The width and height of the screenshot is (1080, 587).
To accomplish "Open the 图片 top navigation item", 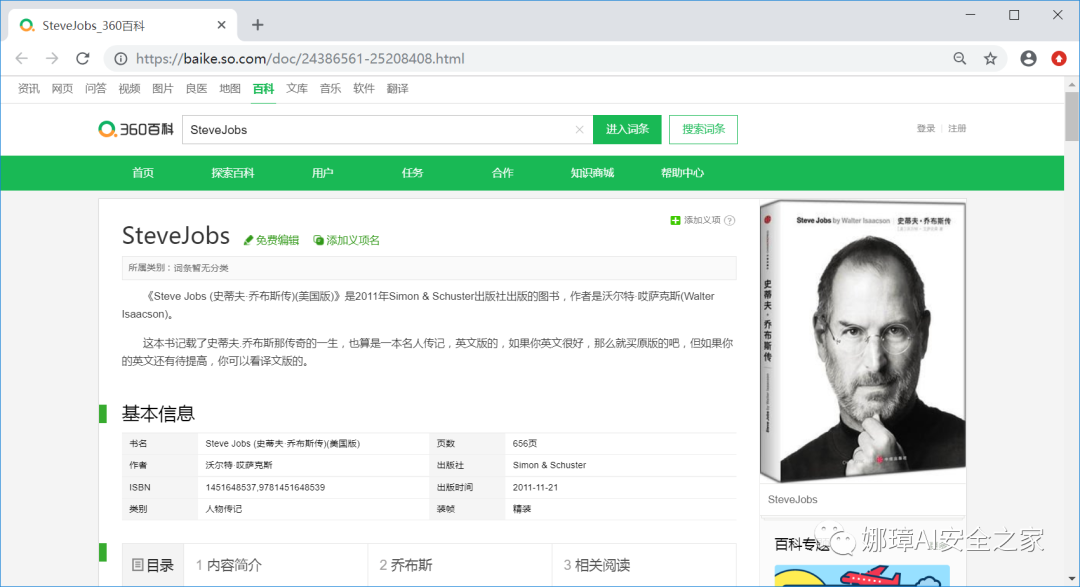I will 163,88.
